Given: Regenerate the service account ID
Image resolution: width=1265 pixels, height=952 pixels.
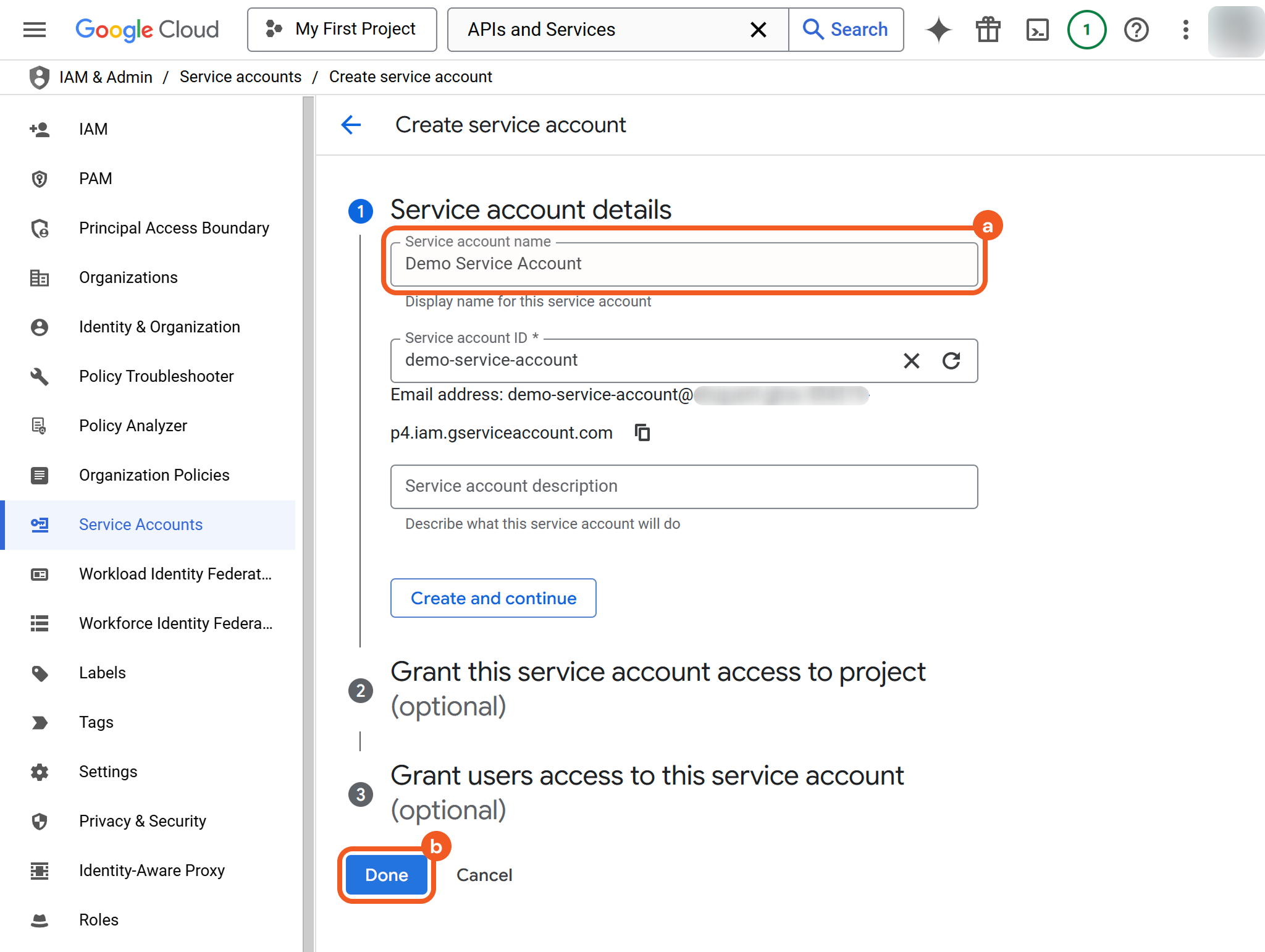Looking at the screenshot, I should pyautogui.click(x=951, y=360).
